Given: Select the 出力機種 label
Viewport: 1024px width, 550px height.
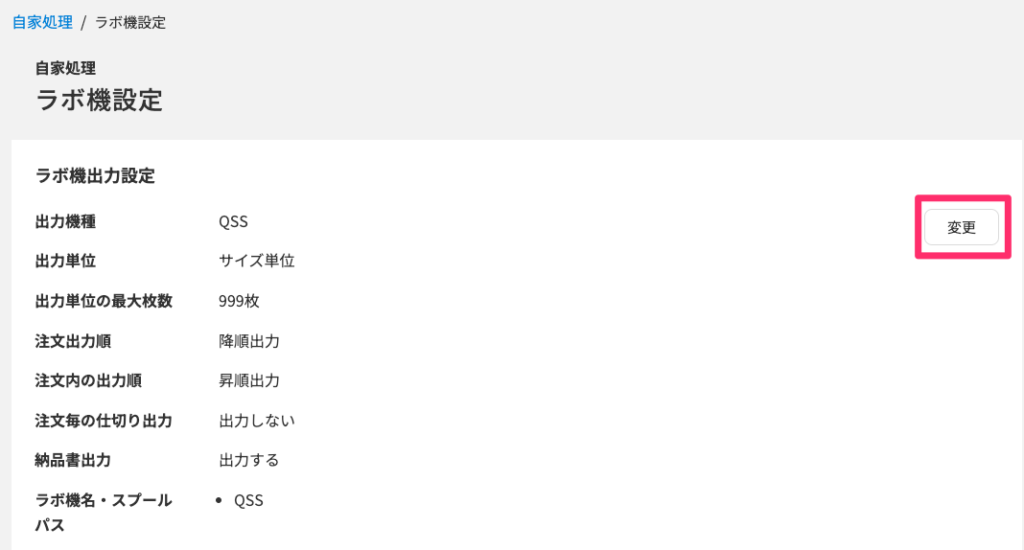Looking at the screenshot, I should 65,221.
